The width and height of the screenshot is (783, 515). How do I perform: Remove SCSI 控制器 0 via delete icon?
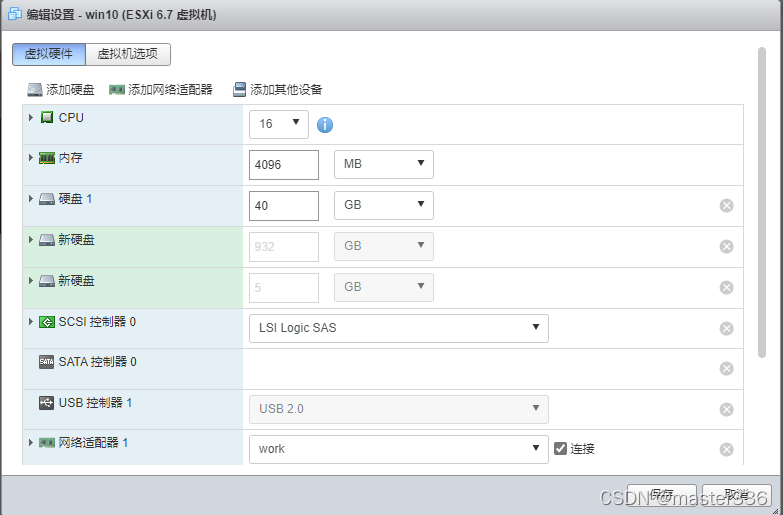[x=726, y=328]
